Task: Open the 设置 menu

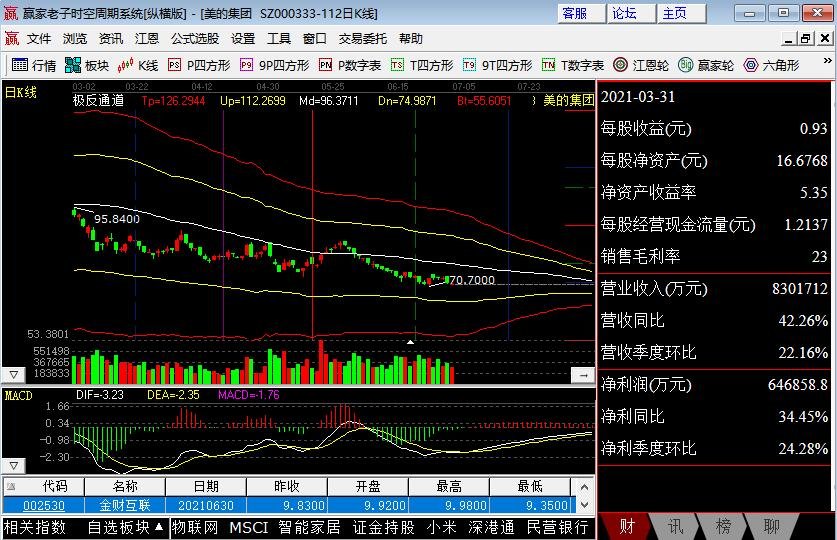Action: point(243,38)
